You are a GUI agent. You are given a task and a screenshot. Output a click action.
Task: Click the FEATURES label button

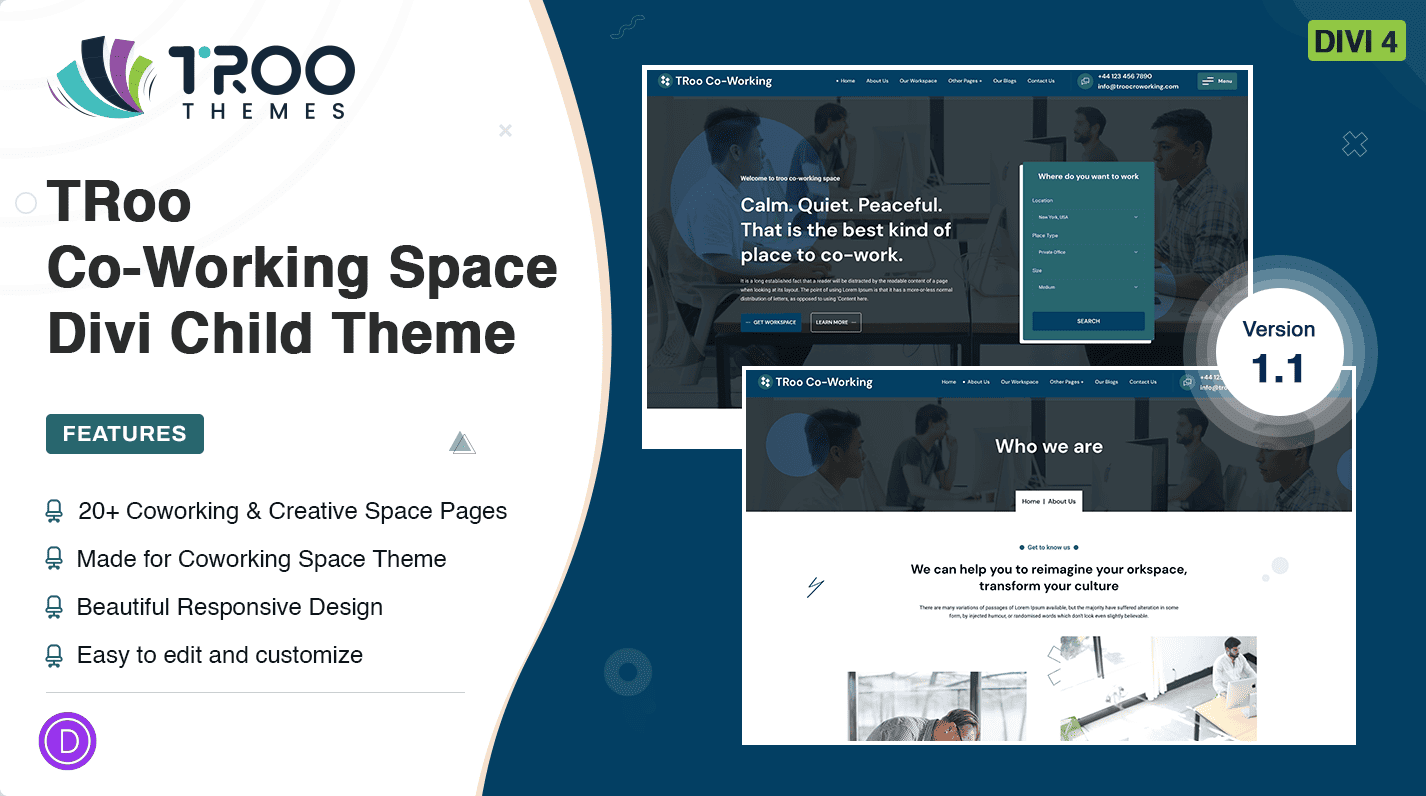[x=125, y=434]
